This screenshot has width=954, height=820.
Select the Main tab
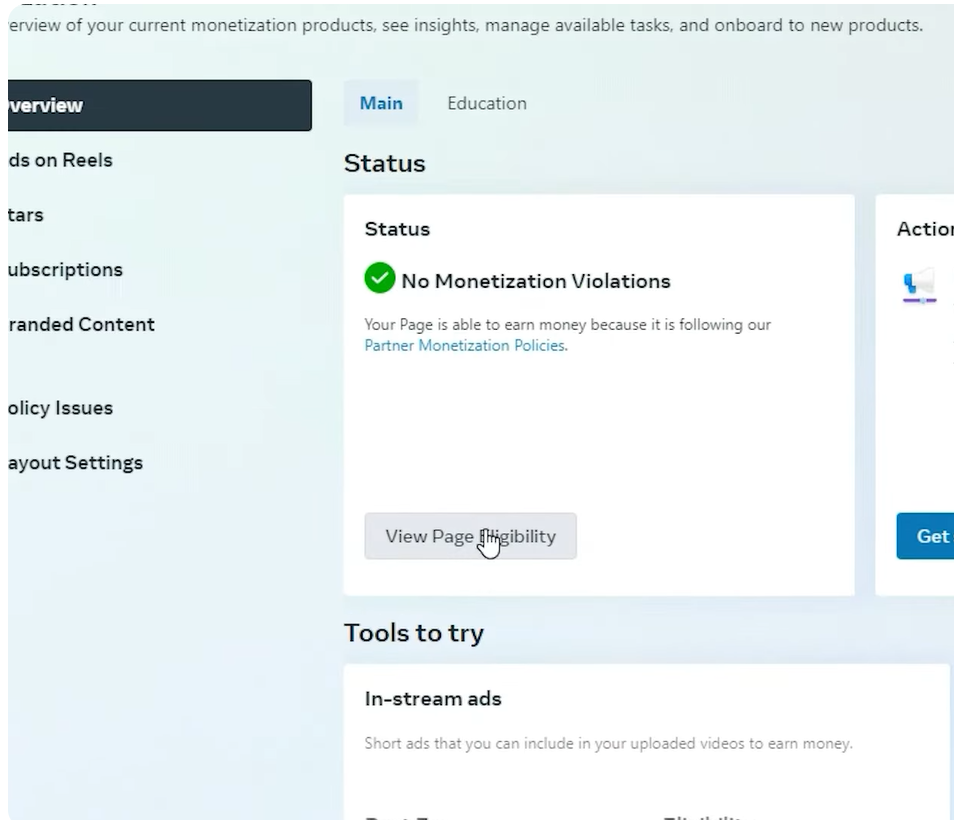(381, 103)
